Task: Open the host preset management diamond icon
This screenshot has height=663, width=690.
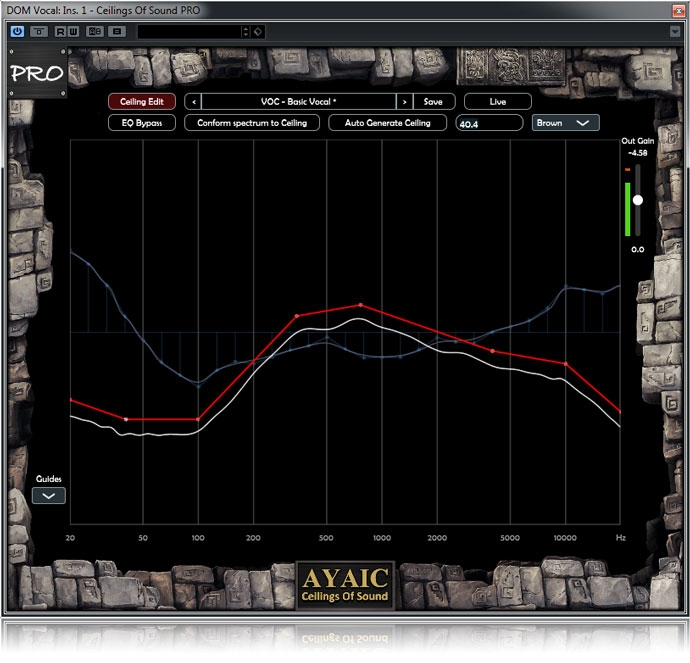Action: [x=257, y=31]
